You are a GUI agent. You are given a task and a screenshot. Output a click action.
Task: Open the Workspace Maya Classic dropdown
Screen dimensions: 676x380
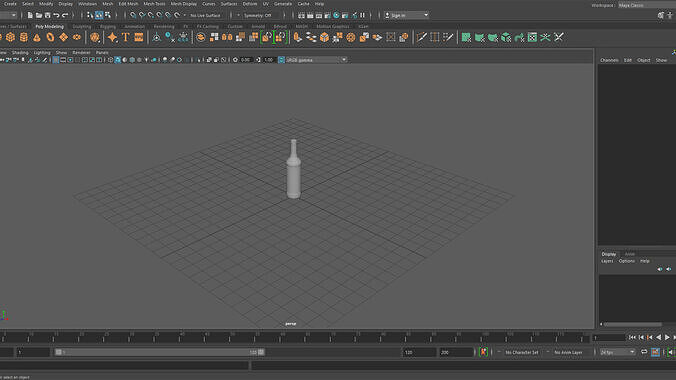pos(647,5)
